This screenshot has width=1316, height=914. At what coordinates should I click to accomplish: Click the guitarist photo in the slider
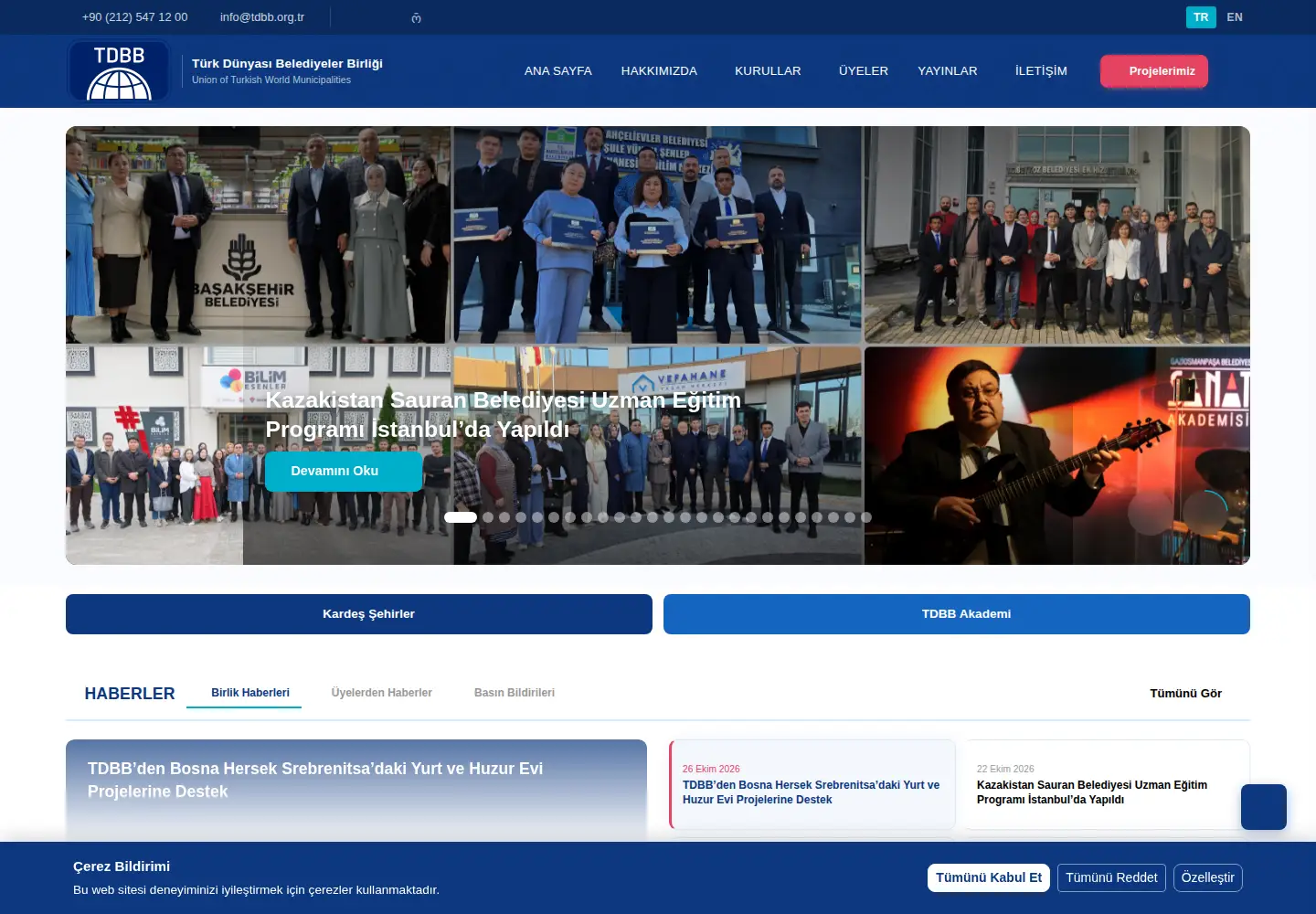(1057, 455)
